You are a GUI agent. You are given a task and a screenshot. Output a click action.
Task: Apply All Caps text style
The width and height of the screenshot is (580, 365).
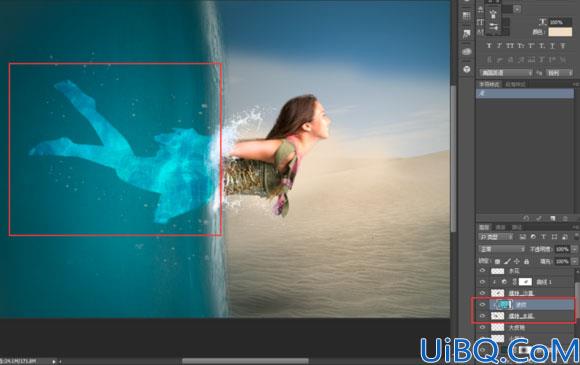click(x=510, y=45)
